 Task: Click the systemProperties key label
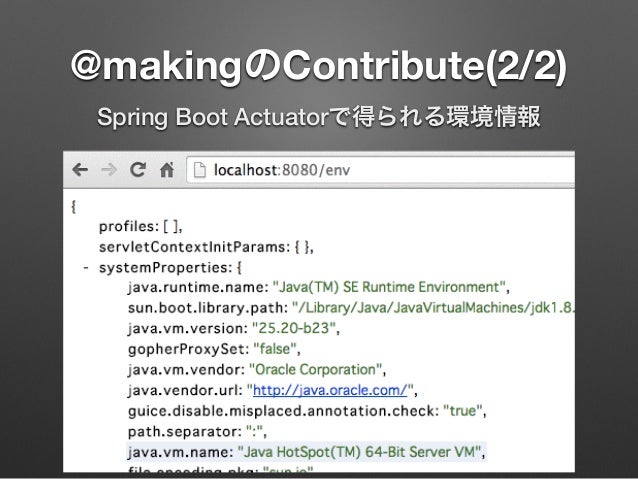coord(165,268)
